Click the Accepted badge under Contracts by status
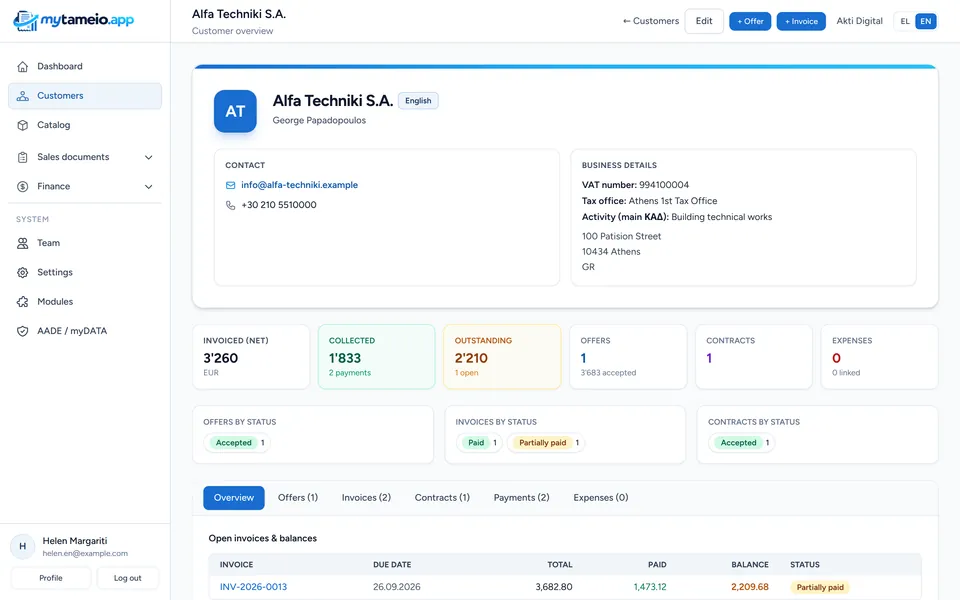This screenshot has height=600, width=960. click(738, 443)
